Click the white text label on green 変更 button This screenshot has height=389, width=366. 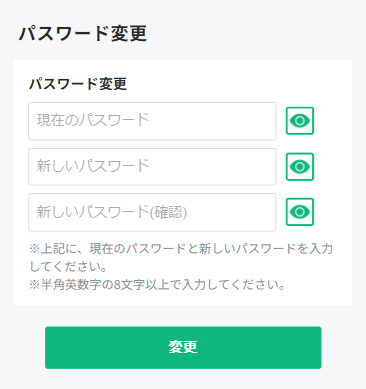(183, 347)
